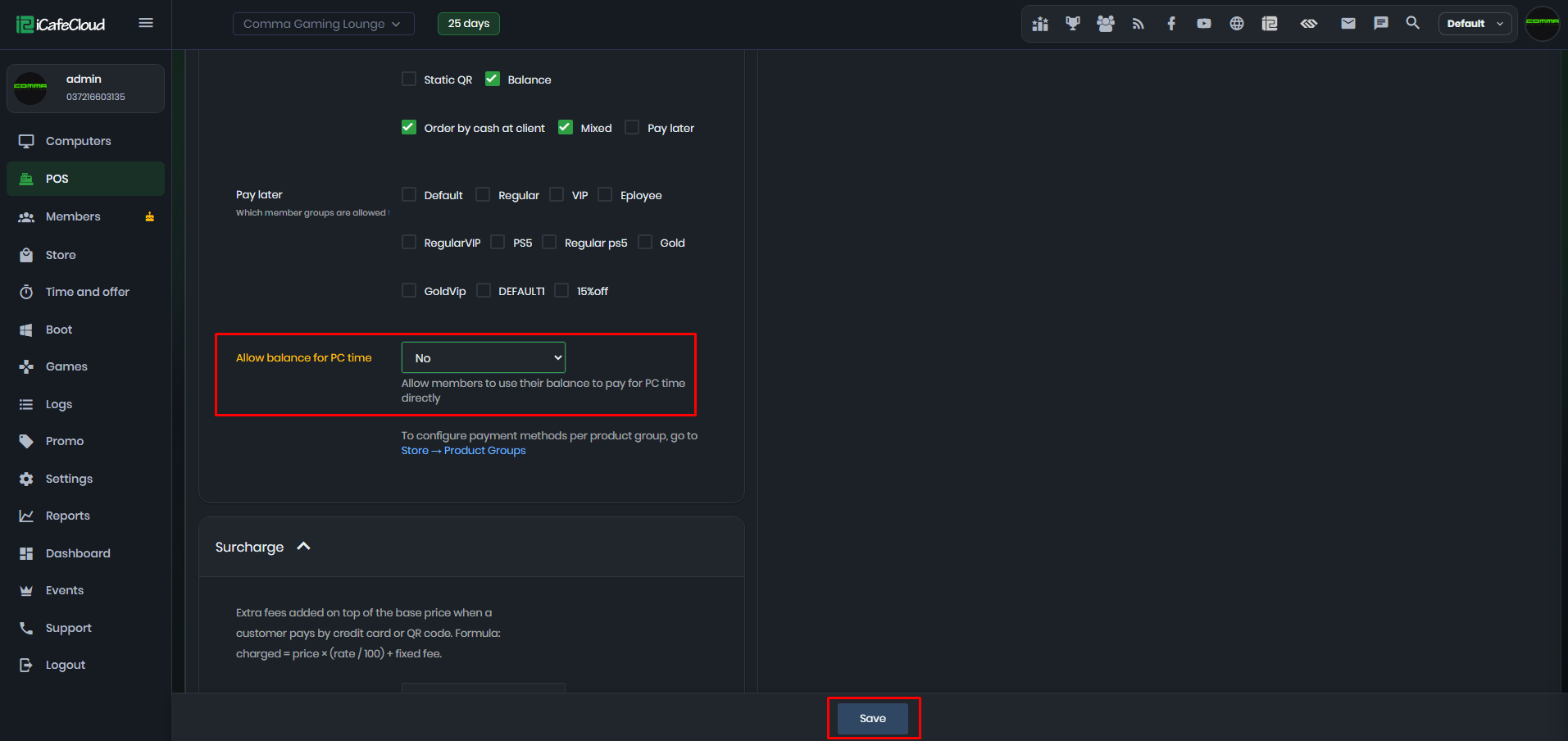Viewport: 1568px width, 741px height.
Task: Open Allow balance for PC time dropdown
Action: click(484, 357)
